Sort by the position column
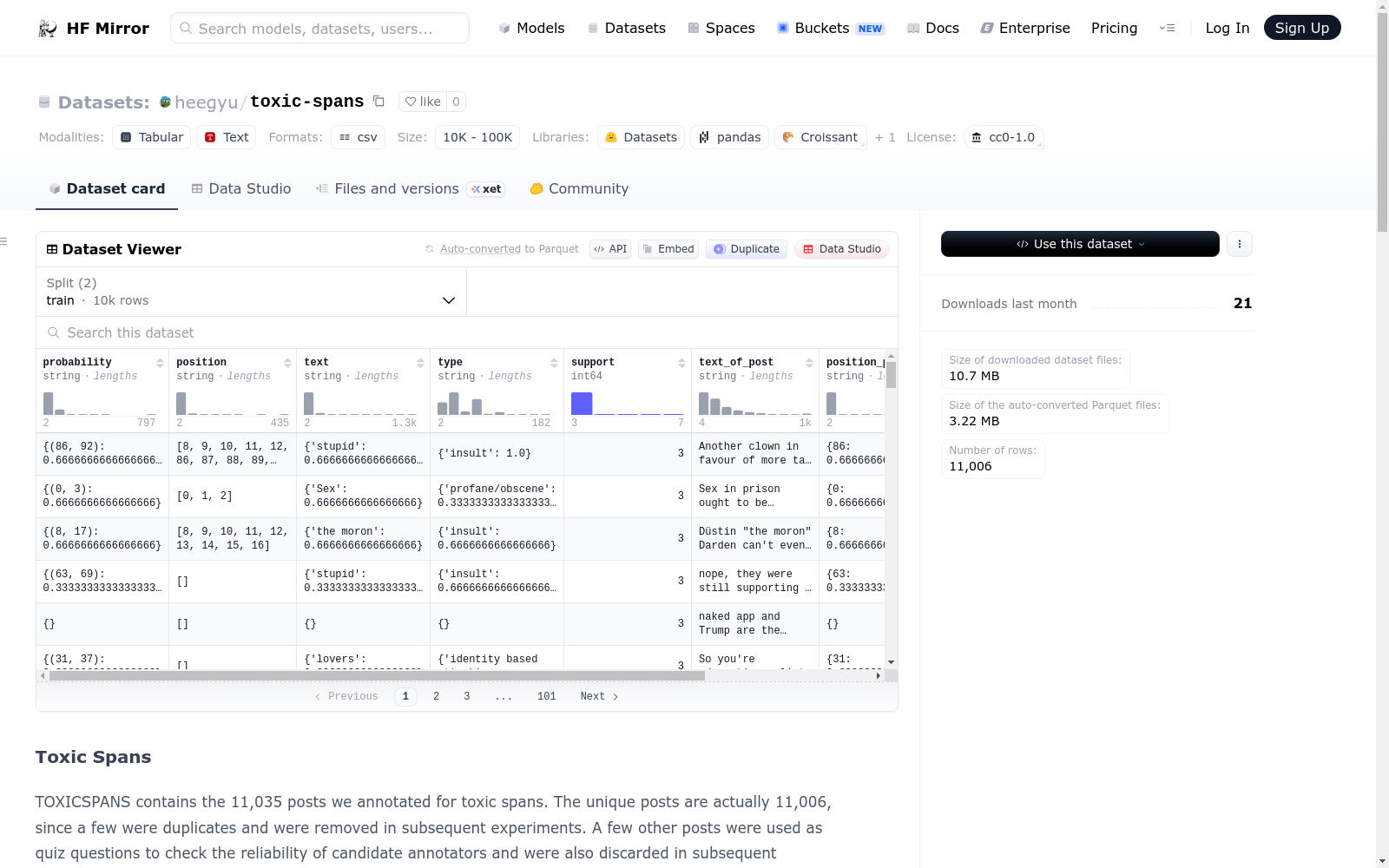1389x868 pixels. 287,363
